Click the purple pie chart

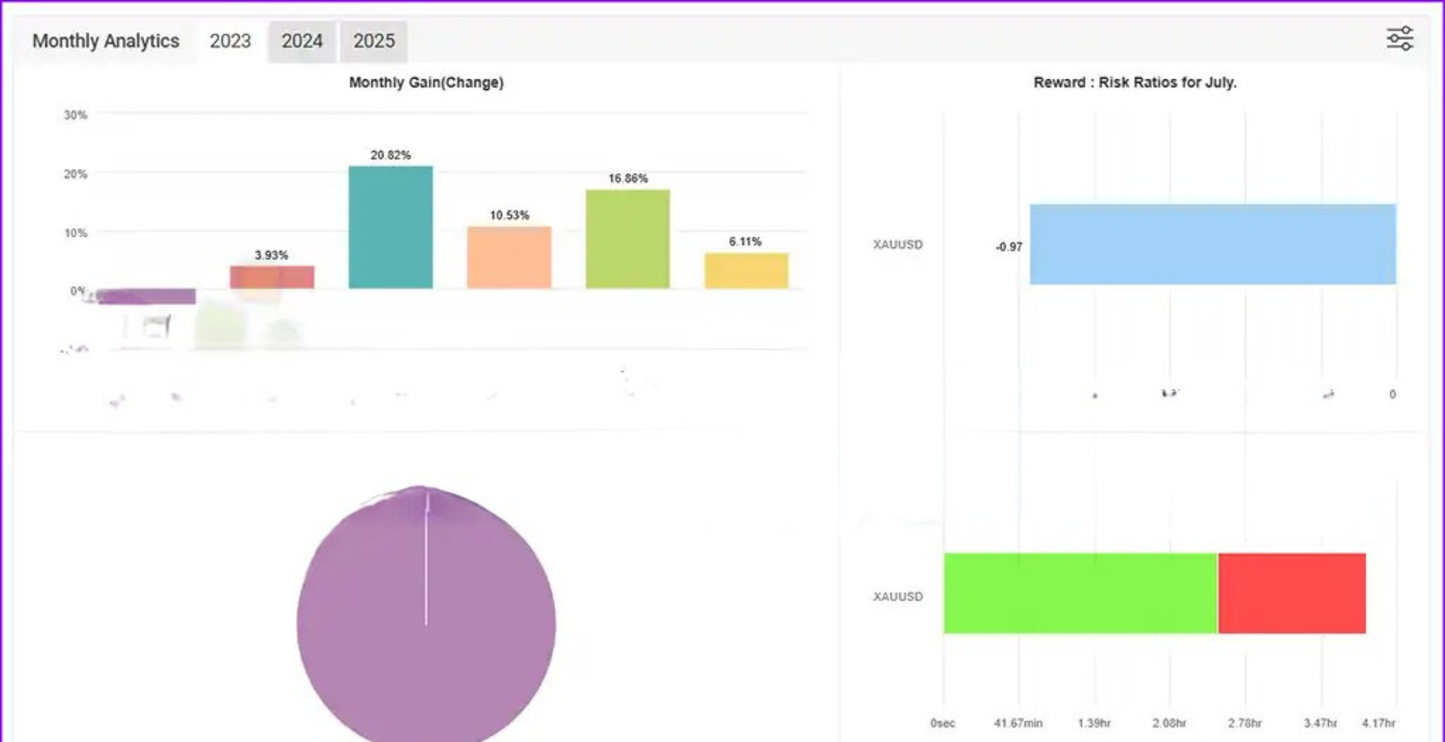(426, 622)
